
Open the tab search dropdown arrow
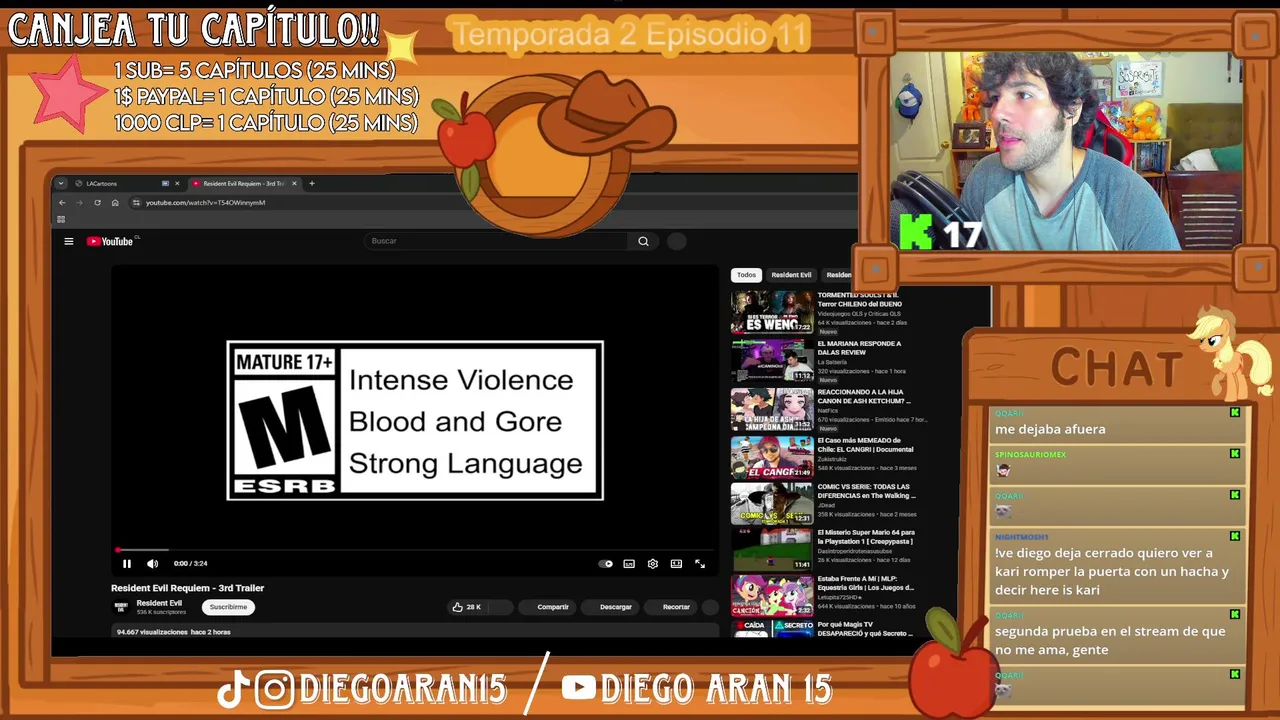[61, 183]
